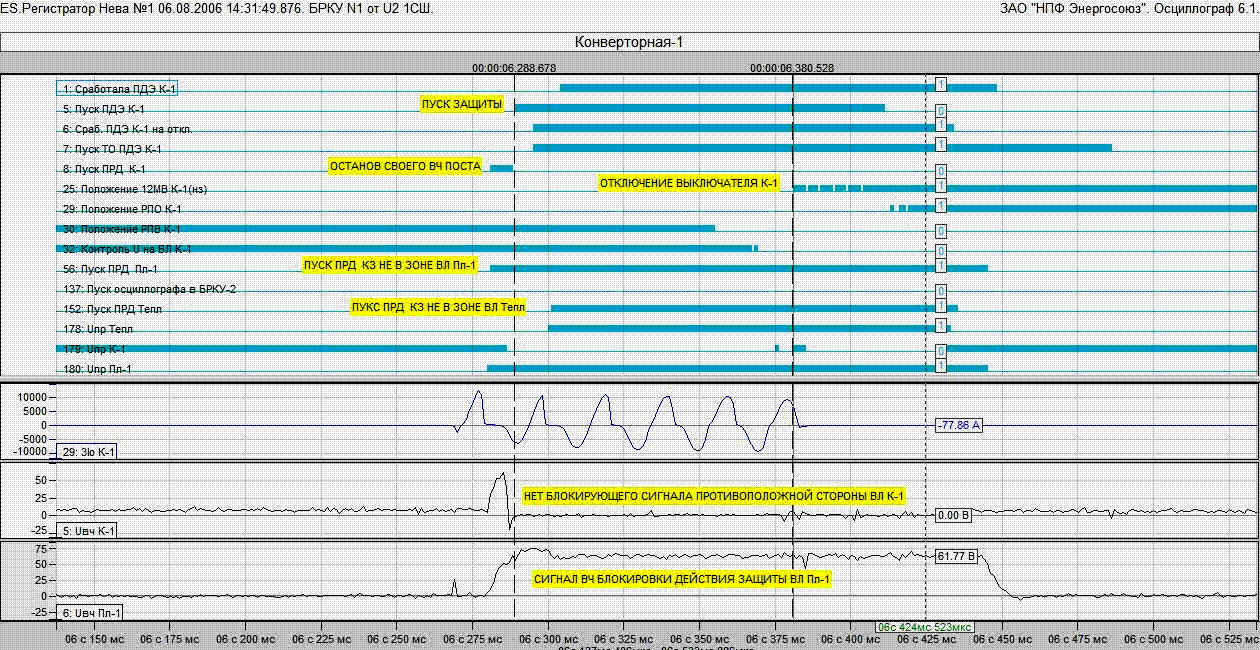The height and width of the screenshot is (650, 1260).
Task: Click signal label '7: Пуск ТО ПДЭ К-1'
Action: [x=111, y=149]
